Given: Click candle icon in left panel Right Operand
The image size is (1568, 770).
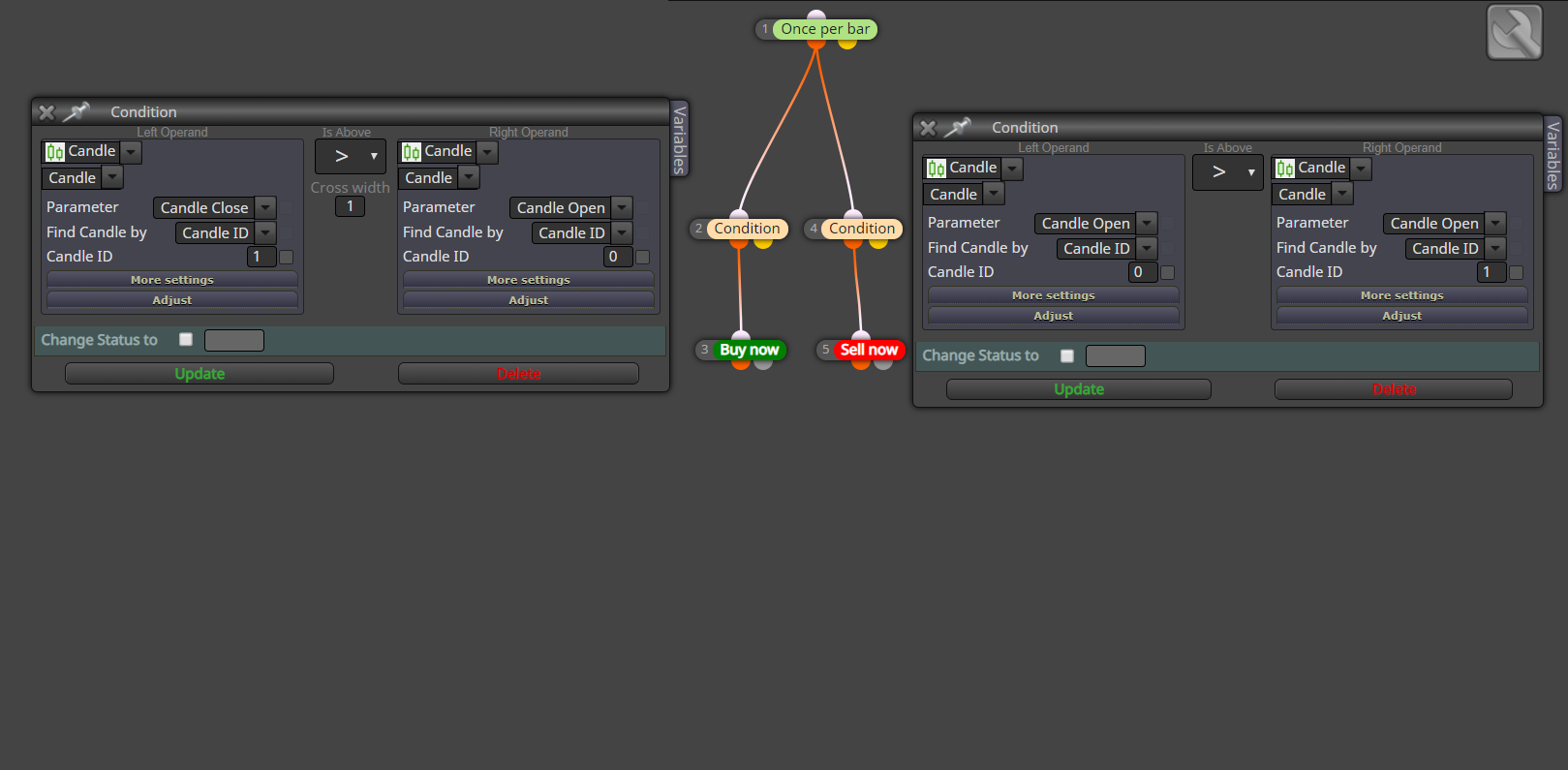Looking at the screenshot, I should [412, 152].
